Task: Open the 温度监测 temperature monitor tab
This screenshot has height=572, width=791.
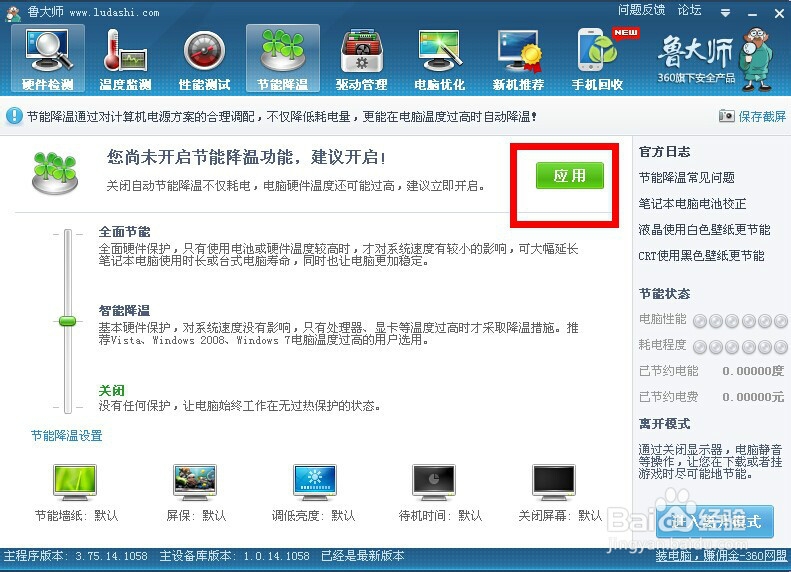Action: [126, 59]
